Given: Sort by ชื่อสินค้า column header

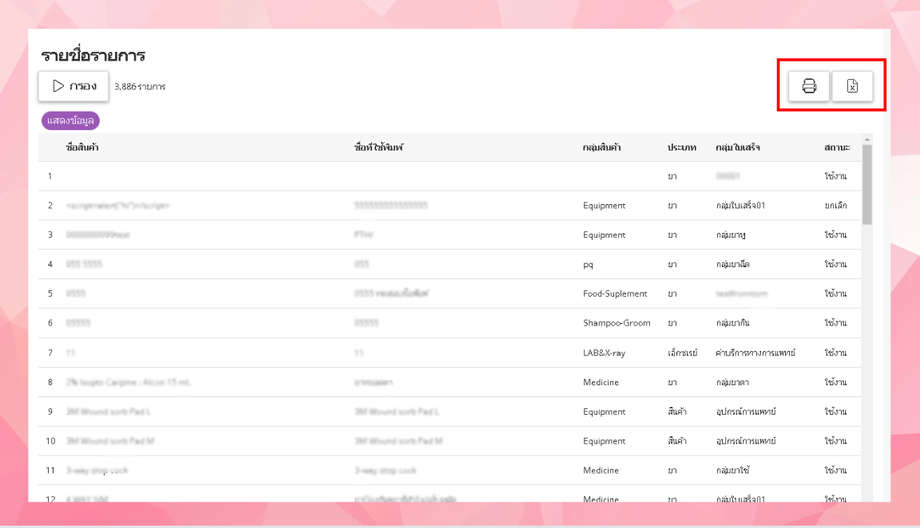Looking at the screenshot, I should point(82,147).
